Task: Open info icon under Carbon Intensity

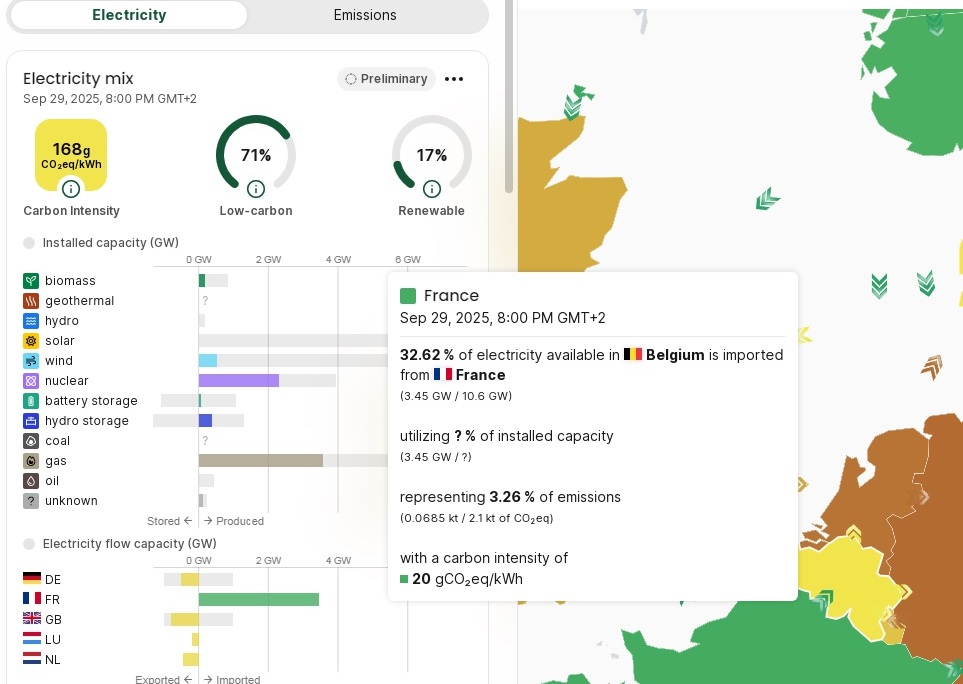Action: (x=71, y=189)
